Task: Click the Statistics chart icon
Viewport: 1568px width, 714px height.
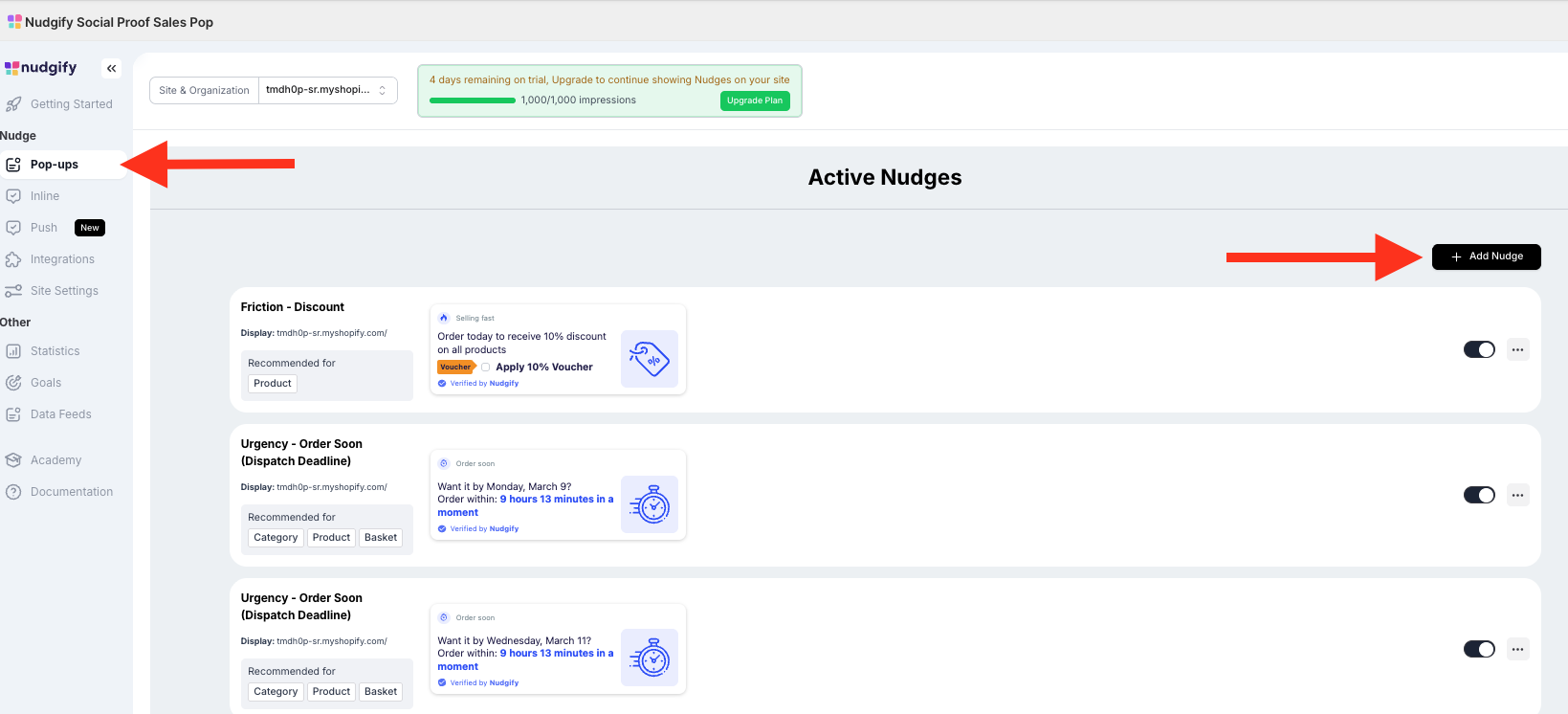Action: (x=13, y=351)
